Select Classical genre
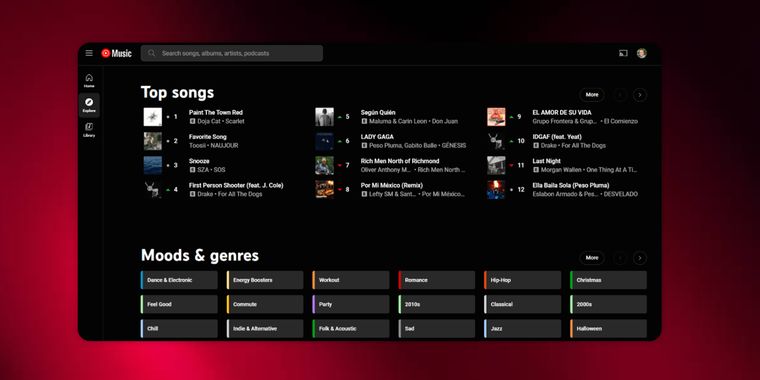The width and height of the screenshot is (760, 380). [x=522, y=304]
